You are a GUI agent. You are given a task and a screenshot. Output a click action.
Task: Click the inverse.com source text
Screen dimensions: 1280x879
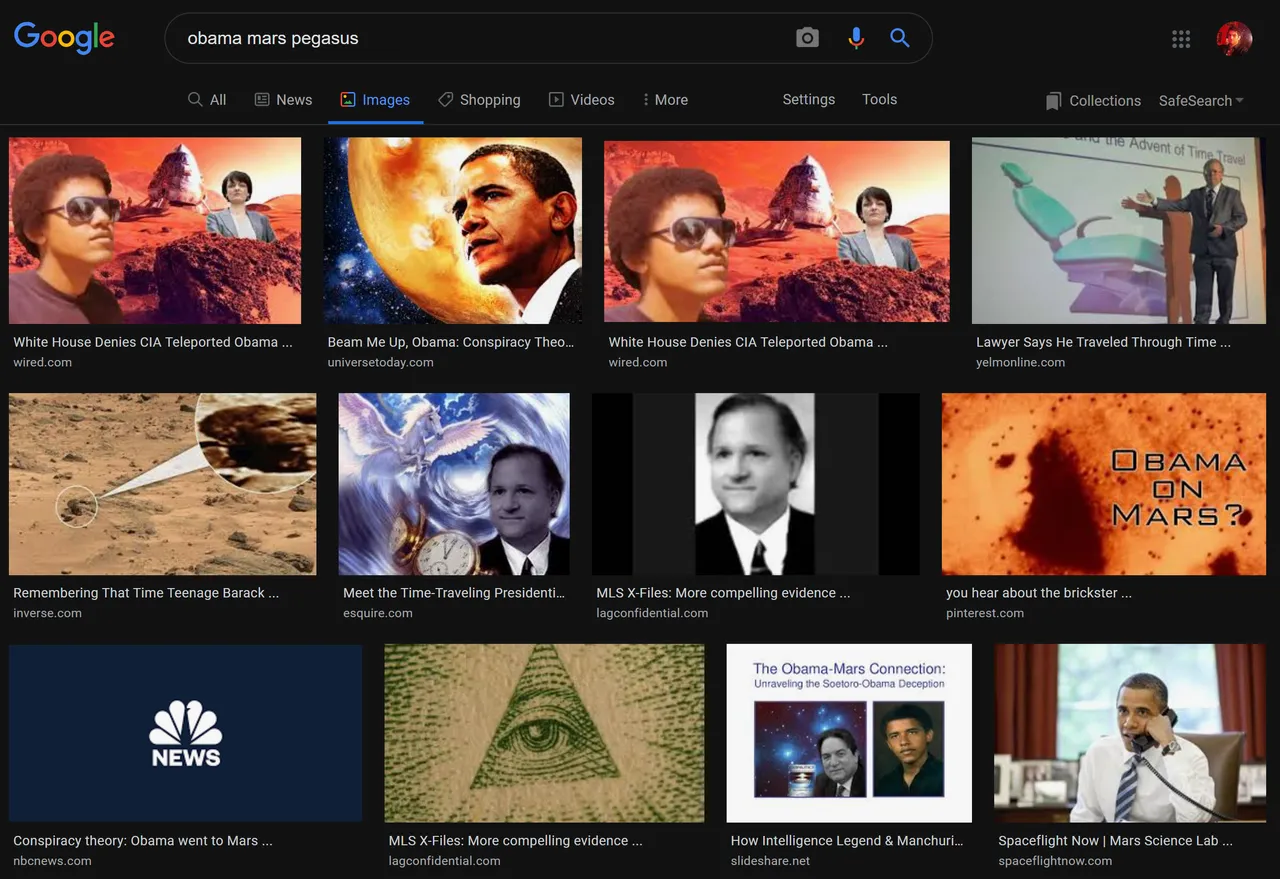point(48,614)
